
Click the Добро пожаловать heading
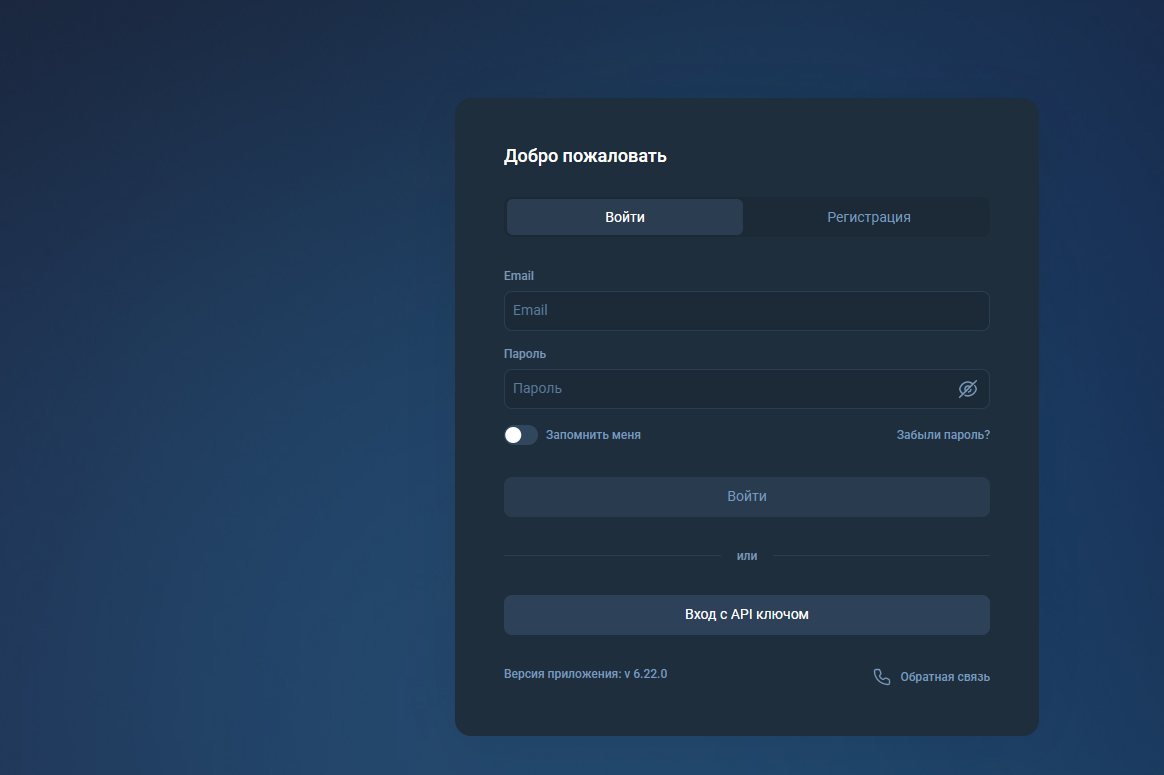[x=585, y=156]
